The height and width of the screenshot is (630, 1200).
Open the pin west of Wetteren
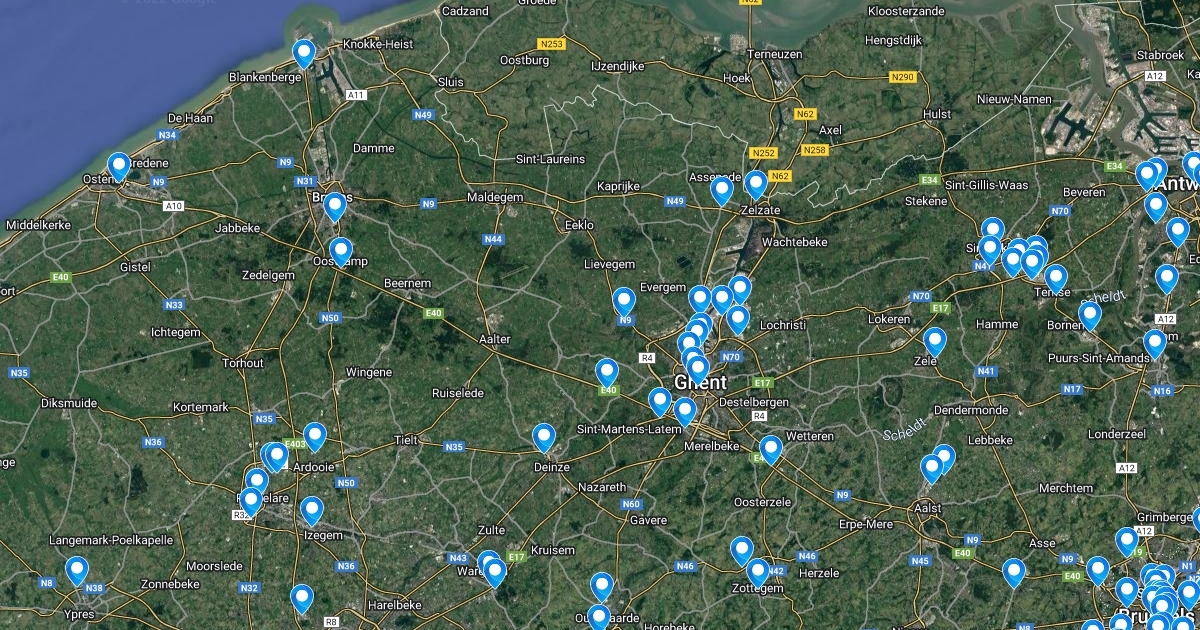770,449
